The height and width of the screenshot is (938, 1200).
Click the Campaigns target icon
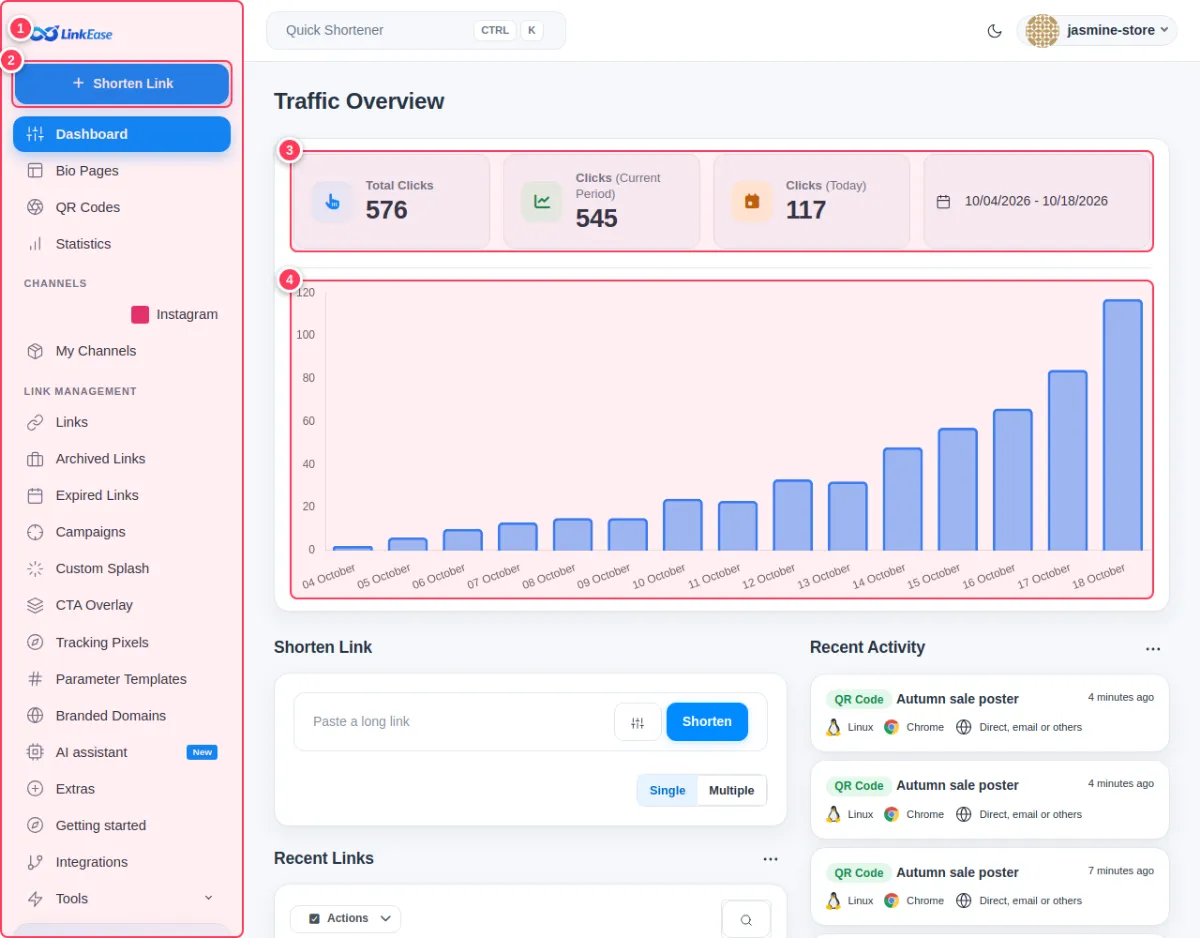click(x=35, y=532)
